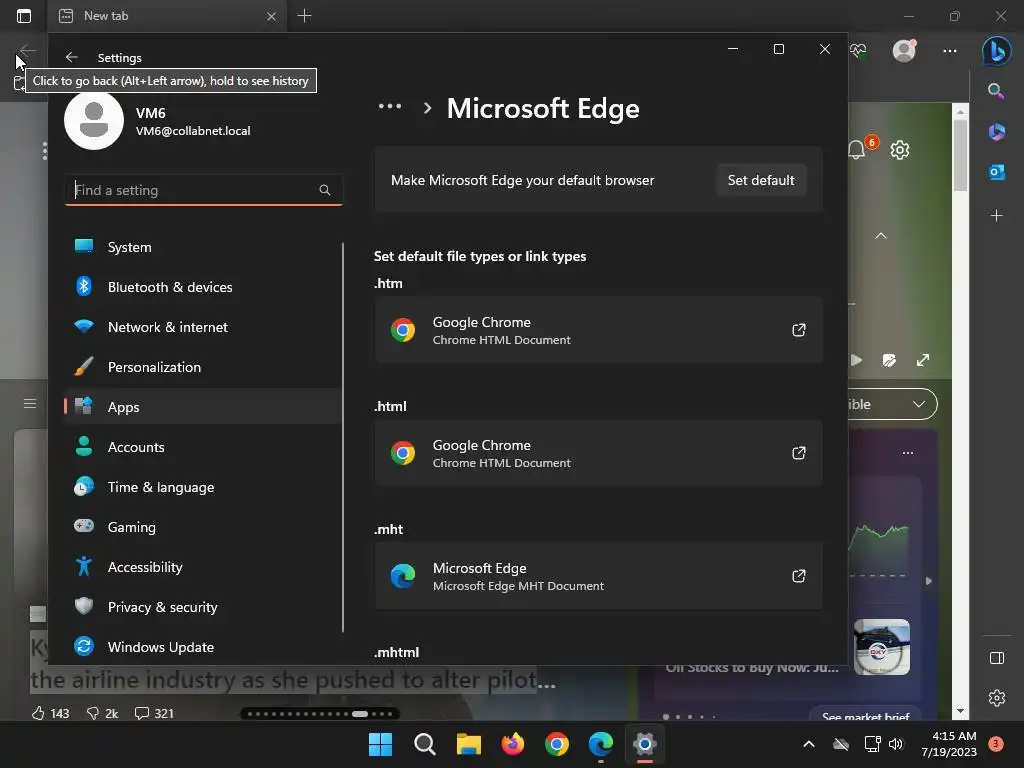Expand the breadcrumb ellipsis menu
The width and height of the screenshot is (1024, 768).
pyautogui.click(x=390, y=106)
